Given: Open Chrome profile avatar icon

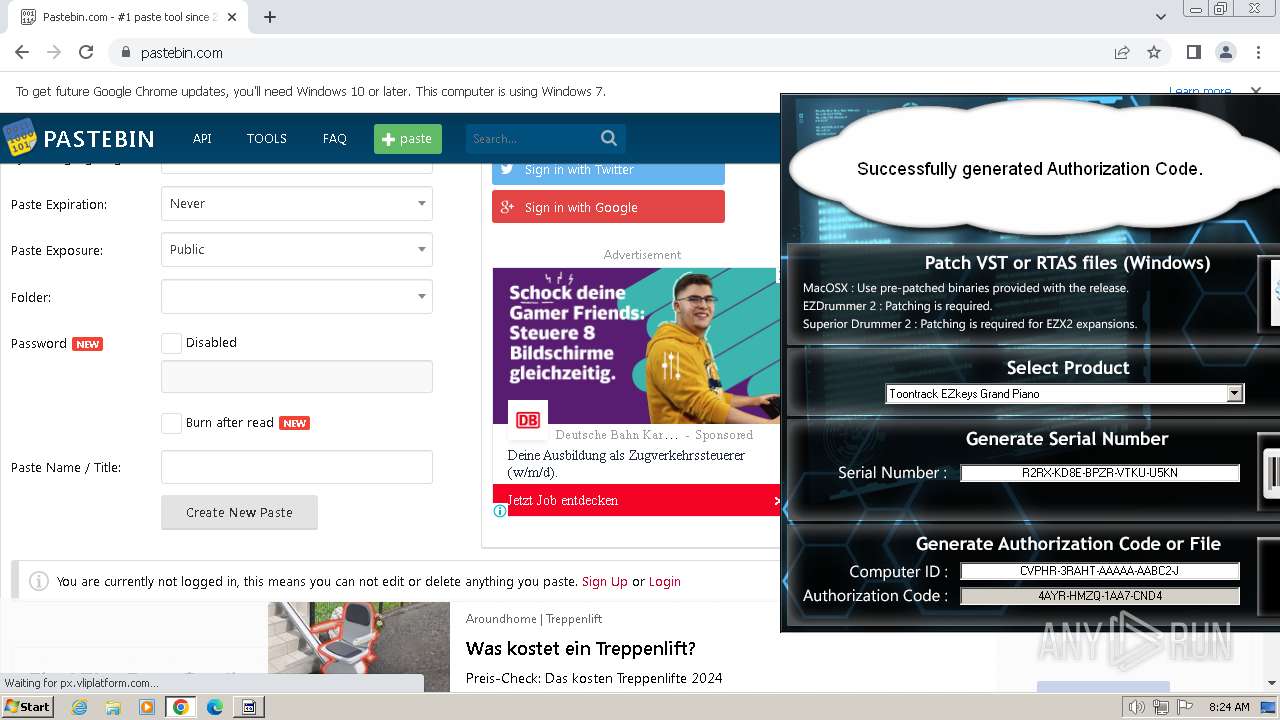Looking at the screenshot, I should point(1225,52).
